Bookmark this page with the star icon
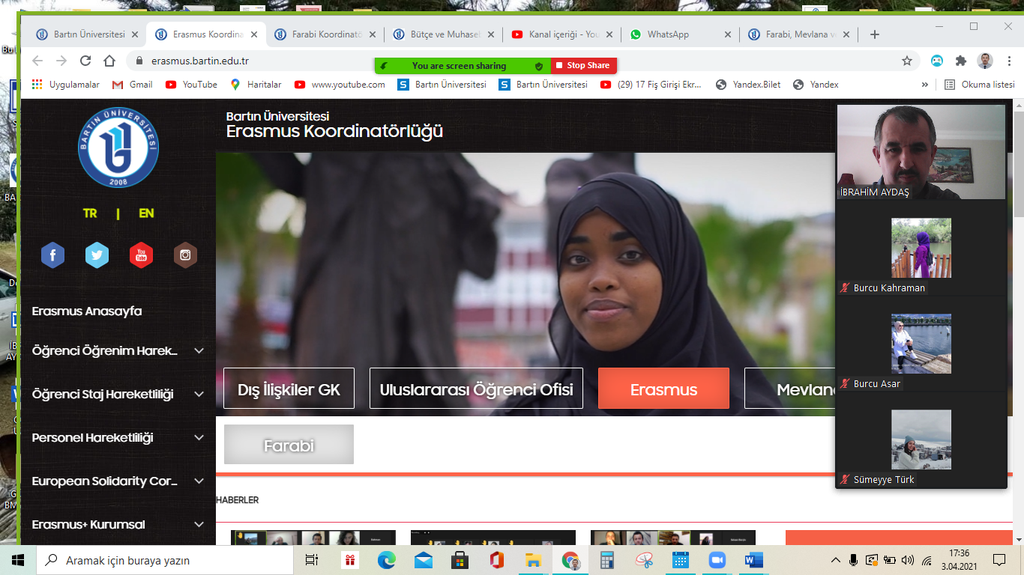This screenshot has width=1024, height=575. click(x=907, y=61)
